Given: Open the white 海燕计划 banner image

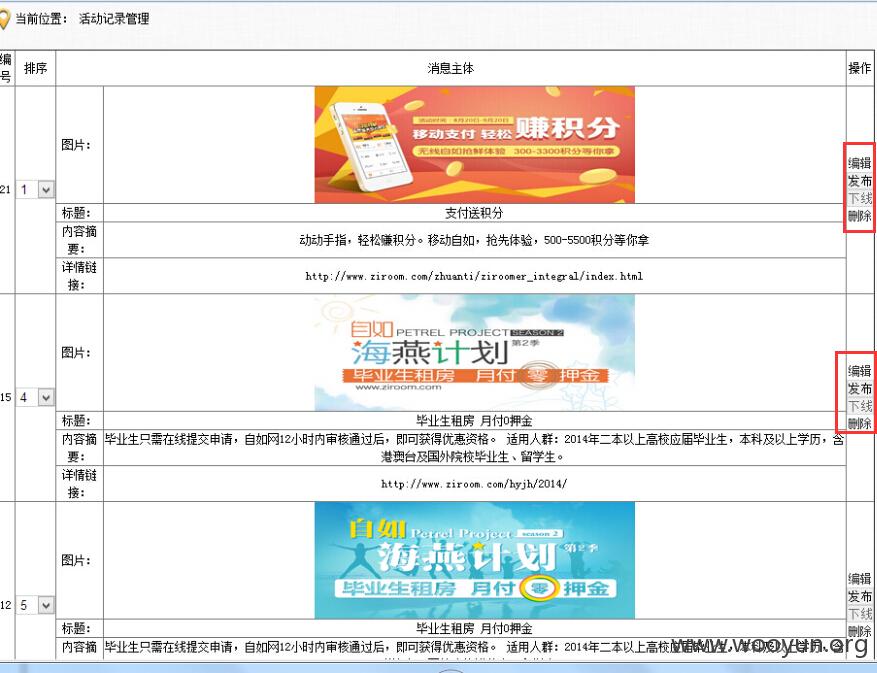Looking at the screenshot, I should coord(474,352).
